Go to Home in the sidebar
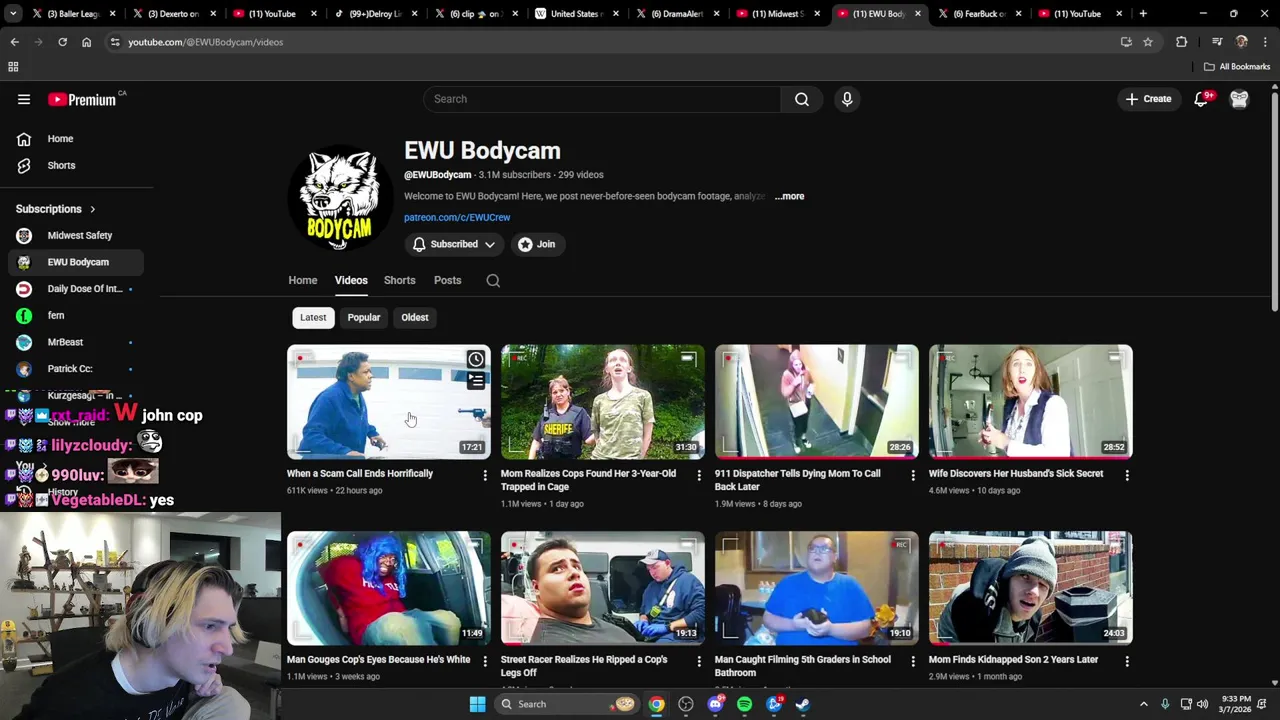This screenshot has height=720, width=1280. click(x=76, y=139)
